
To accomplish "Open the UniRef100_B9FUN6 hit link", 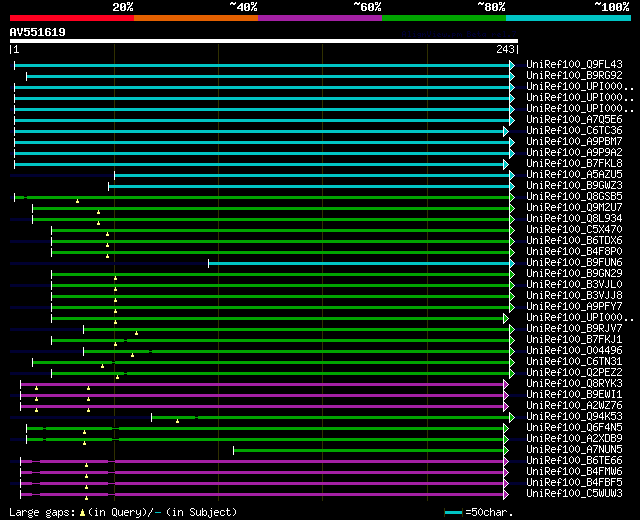I will pos(575,263).
